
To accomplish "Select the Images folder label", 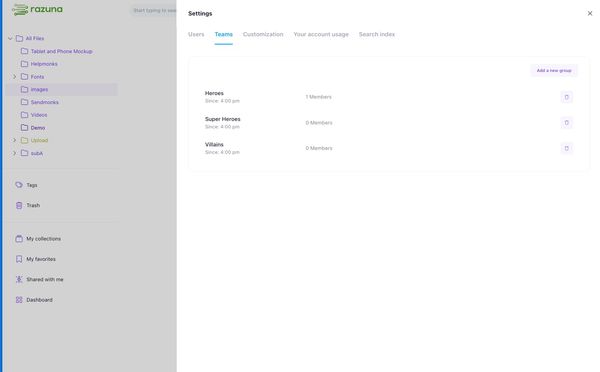I will (39, 90).
